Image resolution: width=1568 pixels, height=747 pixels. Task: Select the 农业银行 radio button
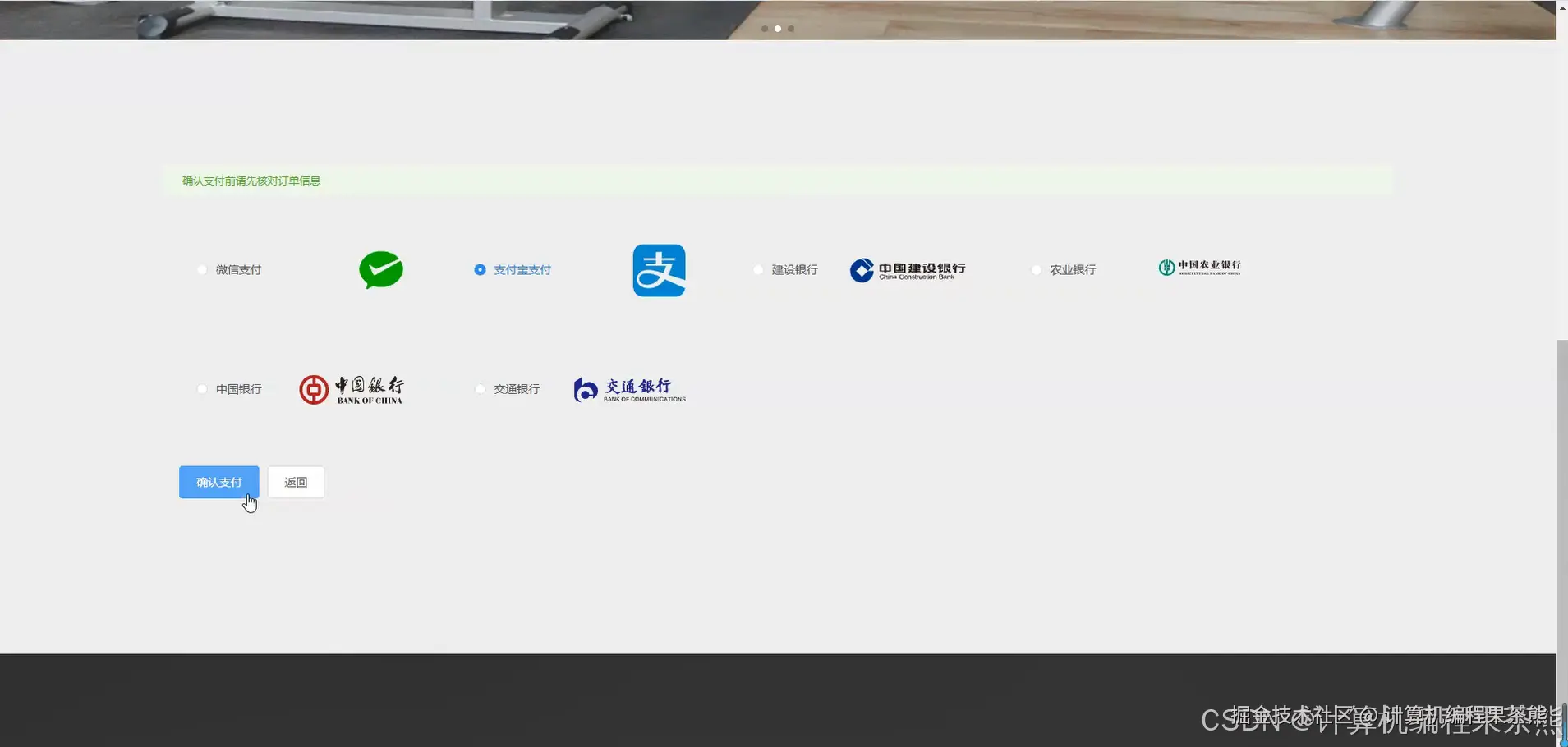coord(1035,269)
